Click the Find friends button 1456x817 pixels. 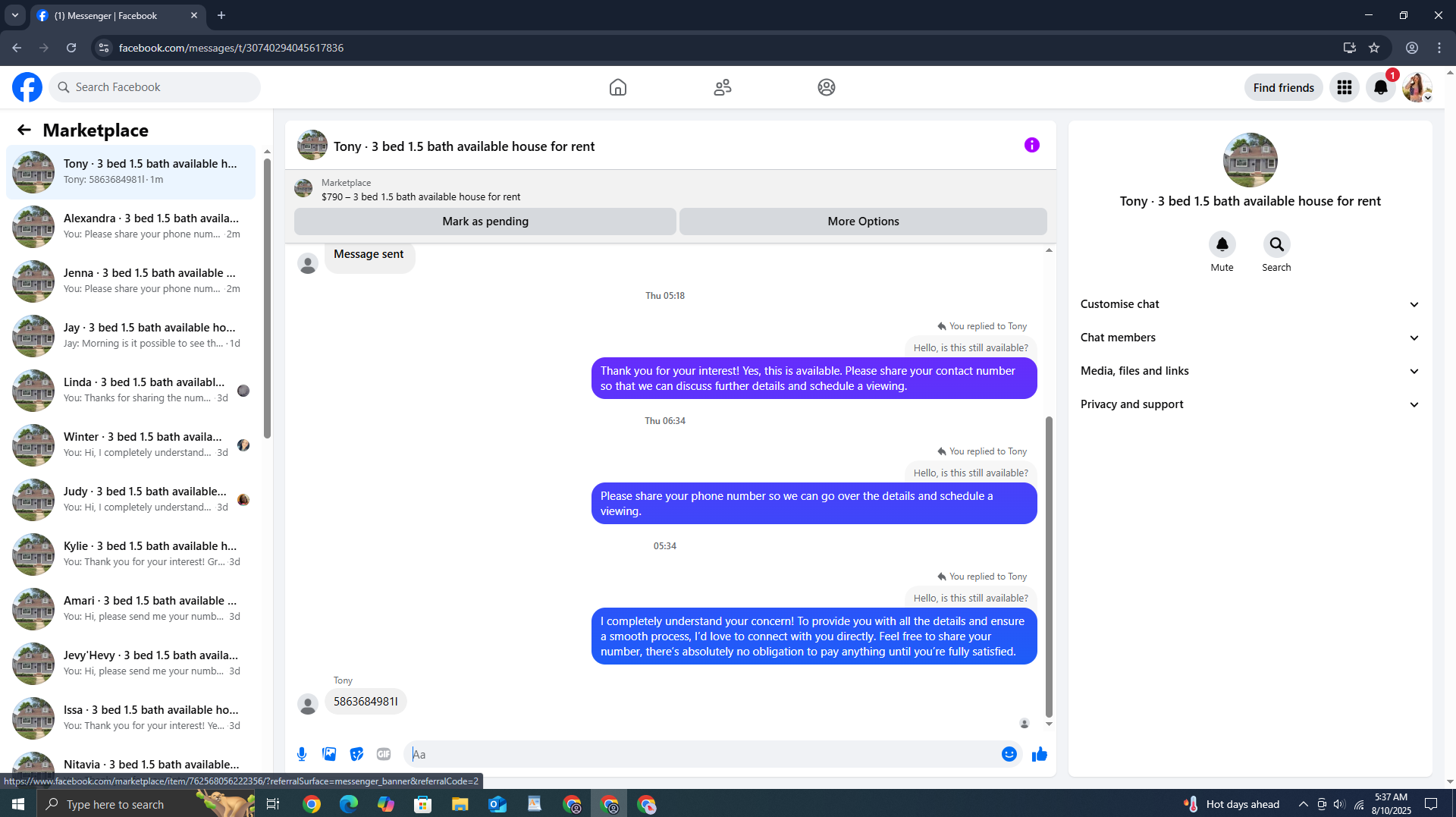pos(1283,87)
